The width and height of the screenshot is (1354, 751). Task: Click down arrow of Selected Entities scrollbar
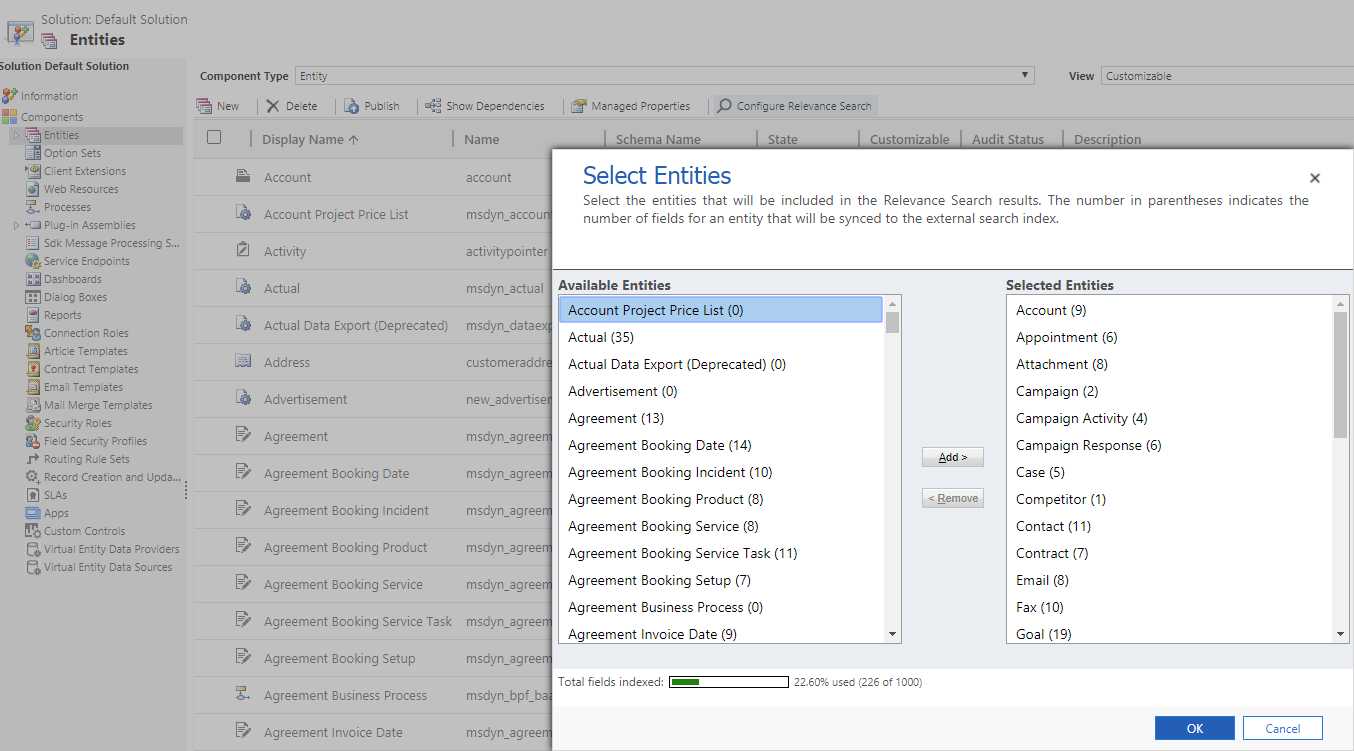click(x=1341, y=634)
